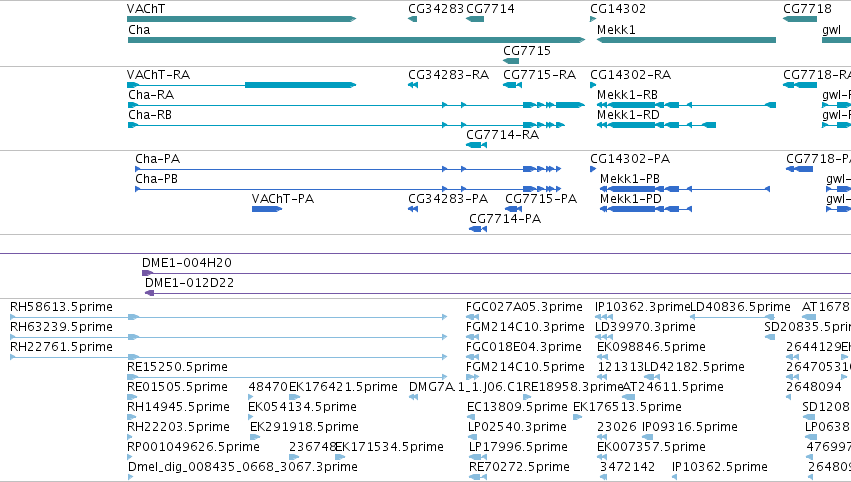Image resolution: width=851 pixels, height=482 pixels.
Task: Click the EC13809.5prime EST label
Action: pos(517,407)
